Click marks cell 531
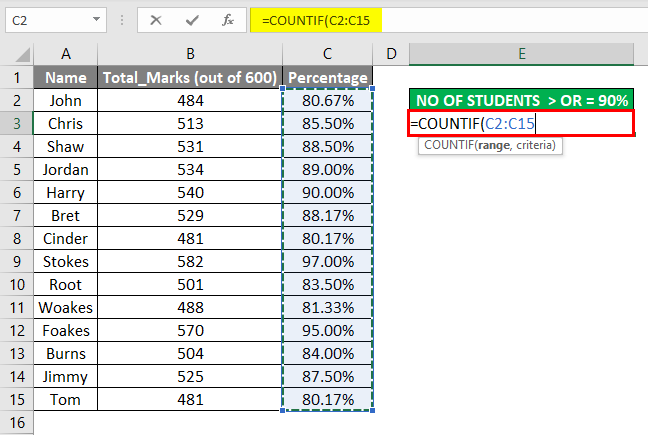Screen dimensions: 648x435 tap(190, 146)
